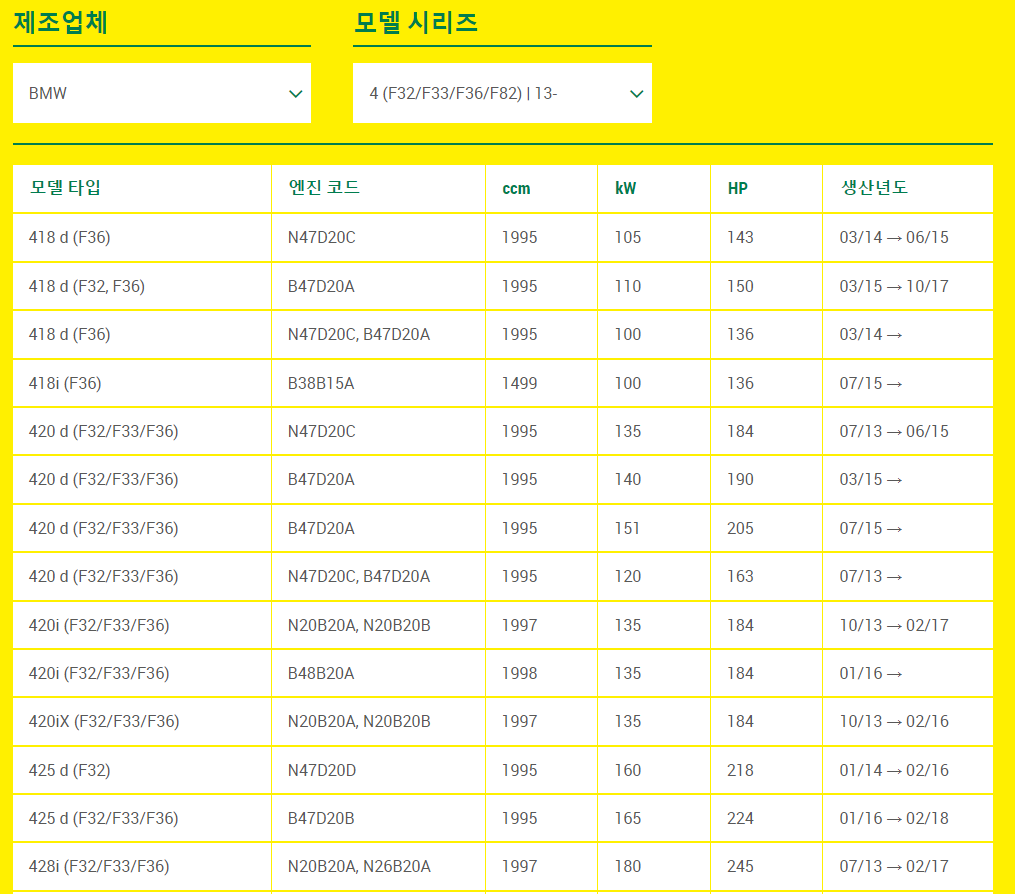
Task: Click the chevron arrow in the model series dropdown
Action: (x=637, y=94)
